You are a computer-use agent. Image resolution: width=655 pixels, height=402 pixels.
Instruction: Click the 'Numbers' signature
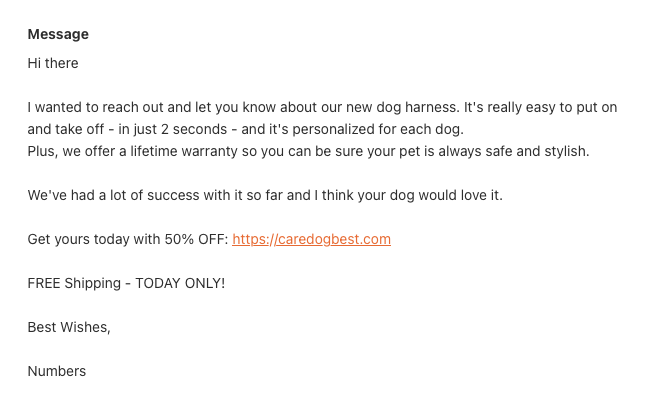click(x=57, y=371)
